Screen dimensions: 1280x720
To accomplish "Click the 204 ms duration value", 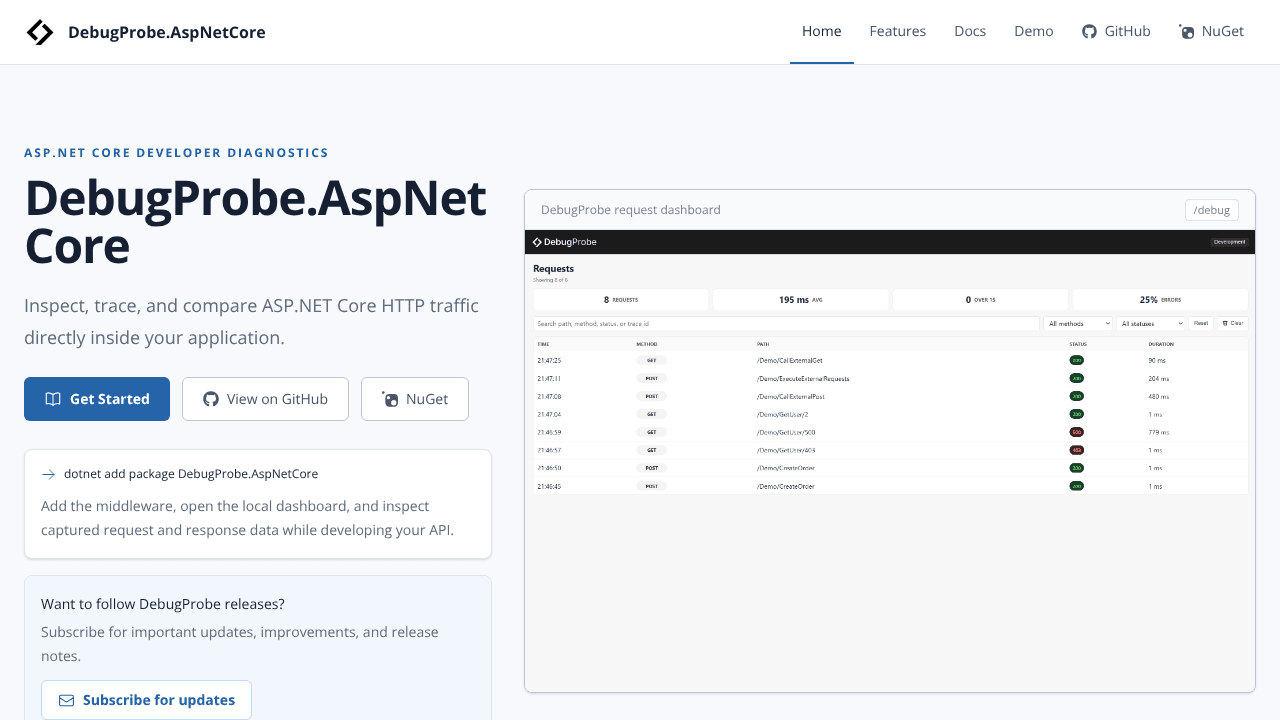I will (x=1158, y=378).
